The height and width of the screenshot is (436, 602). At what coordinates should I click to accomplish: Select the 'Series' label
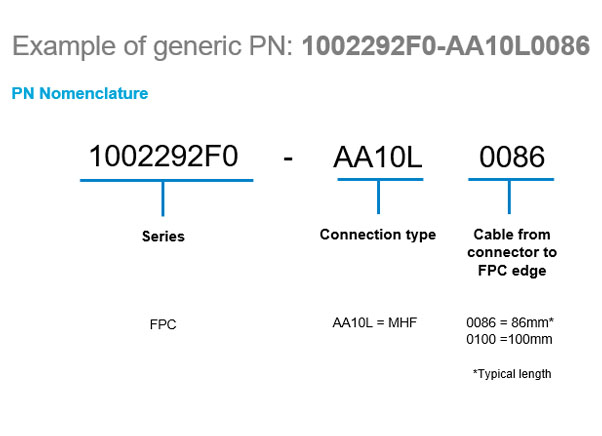click(163, 236)
